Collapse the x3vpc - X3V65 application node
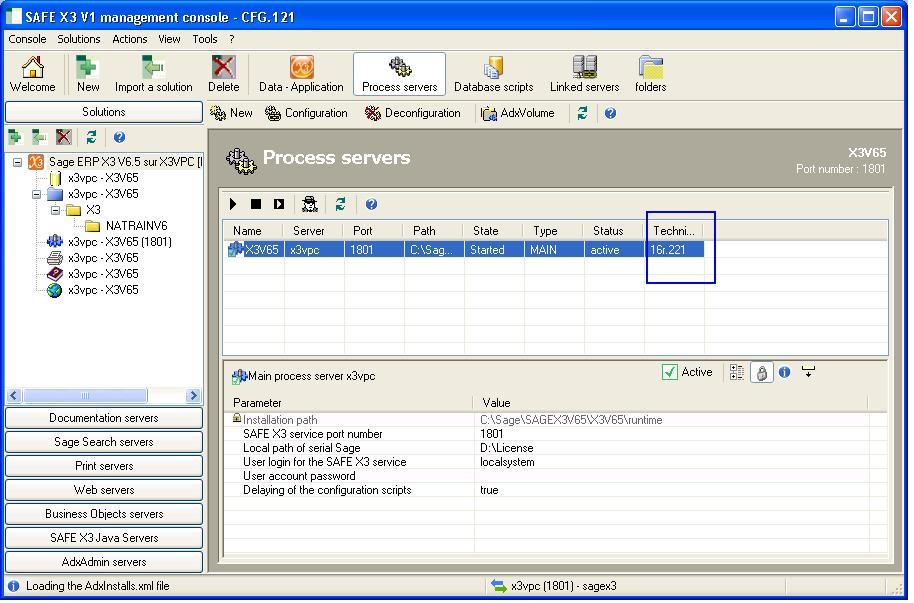 (36, 194)
